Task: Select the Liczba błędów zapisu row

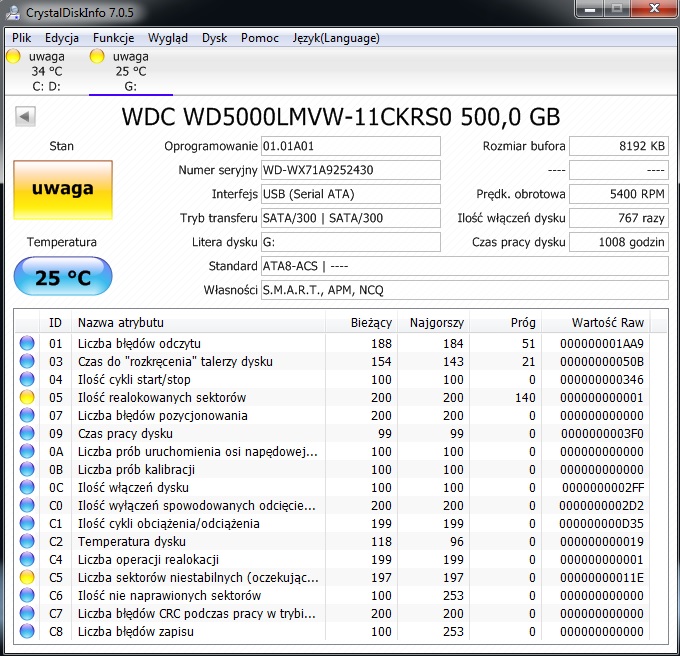Action: click(332, 631)
